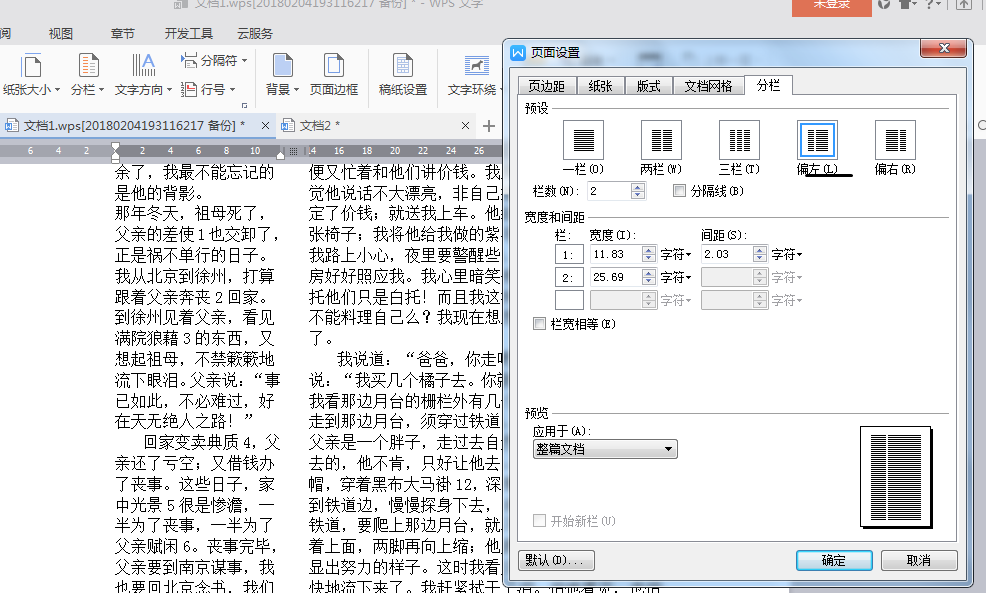Click the WPS logo in dialog title
This screenshot has width=986, height=593.
(518, 52)
